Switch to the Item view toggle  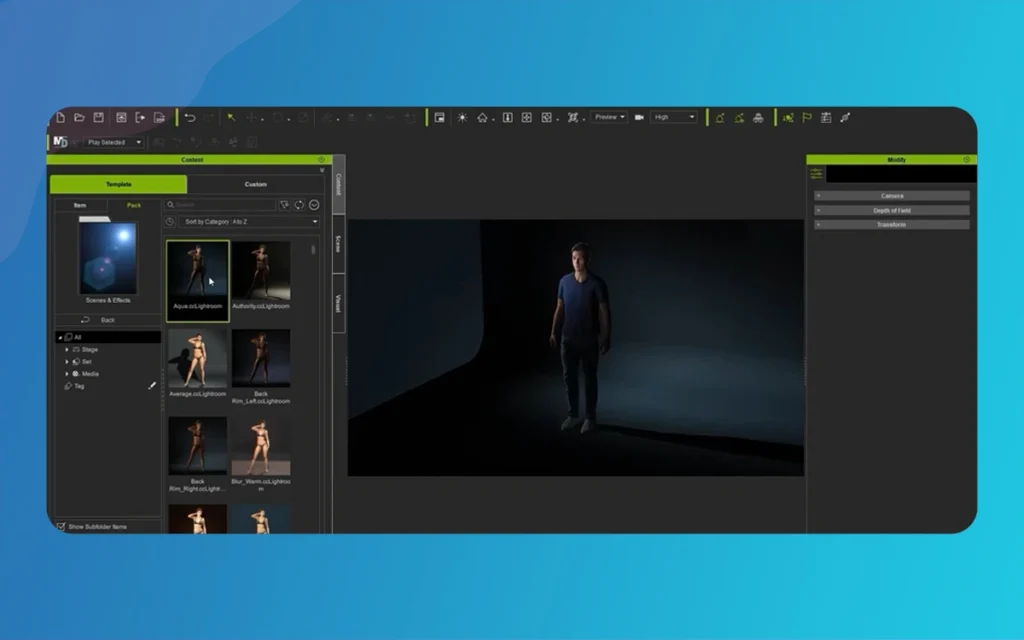click(80, 205)
